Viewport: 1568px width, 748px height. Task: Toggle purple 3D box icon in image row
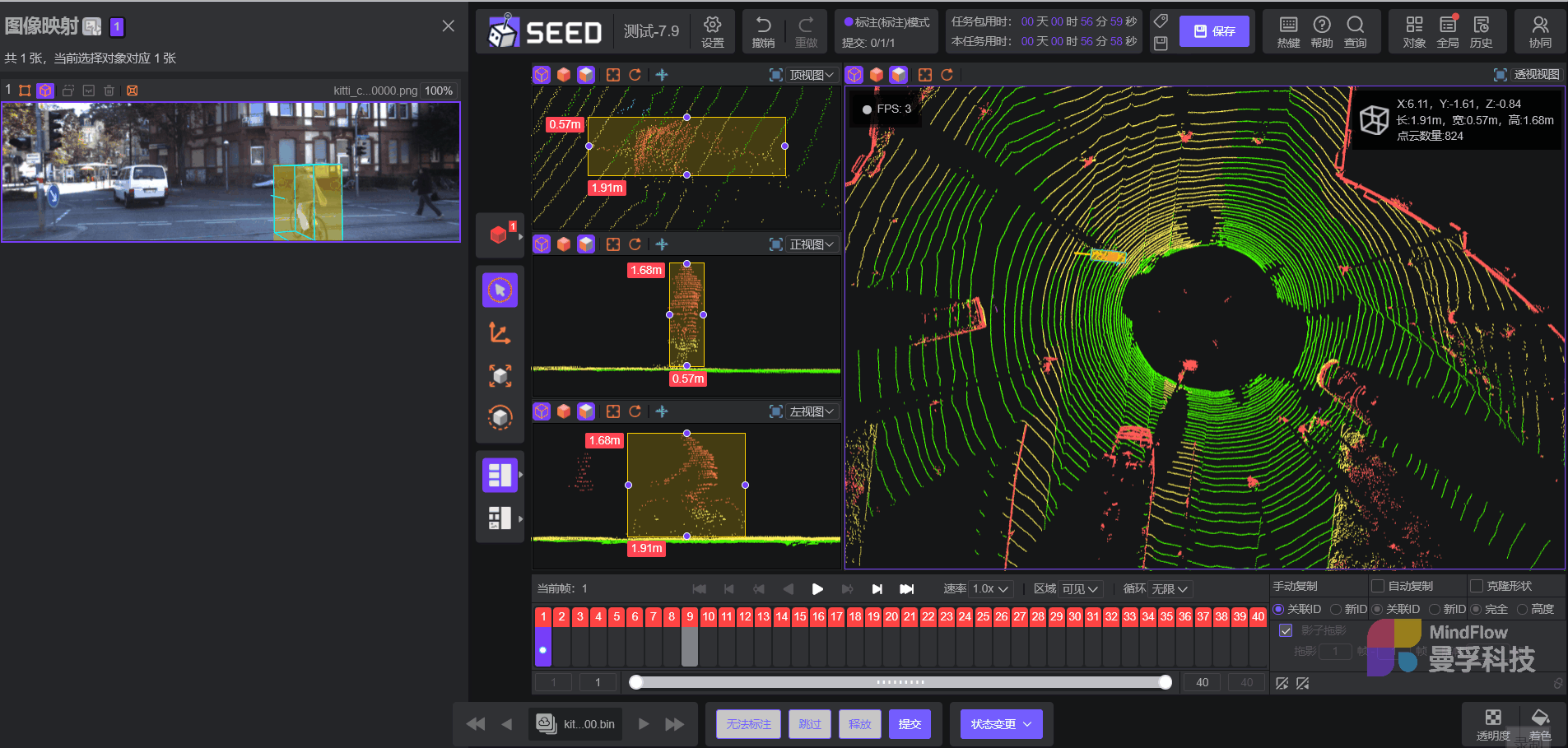(x=45, y=91)
